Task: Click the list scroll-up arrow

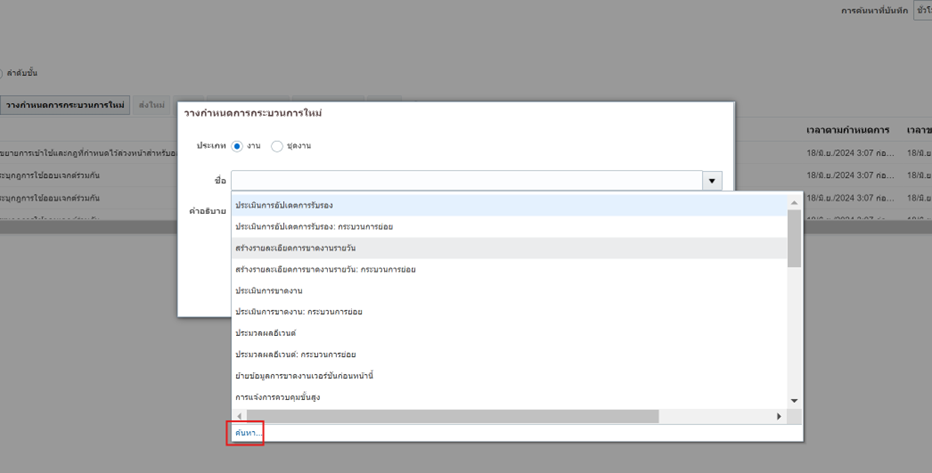Action: [x=794, y=203]
